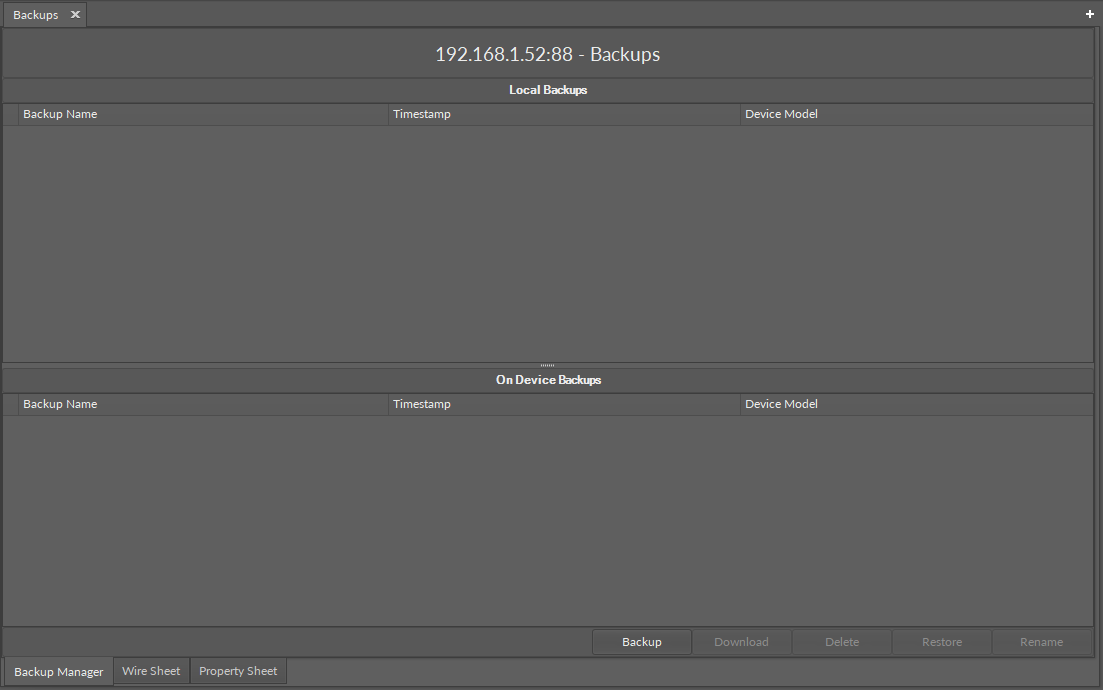Click the Local Backups section header

click(x=547, y=90)
